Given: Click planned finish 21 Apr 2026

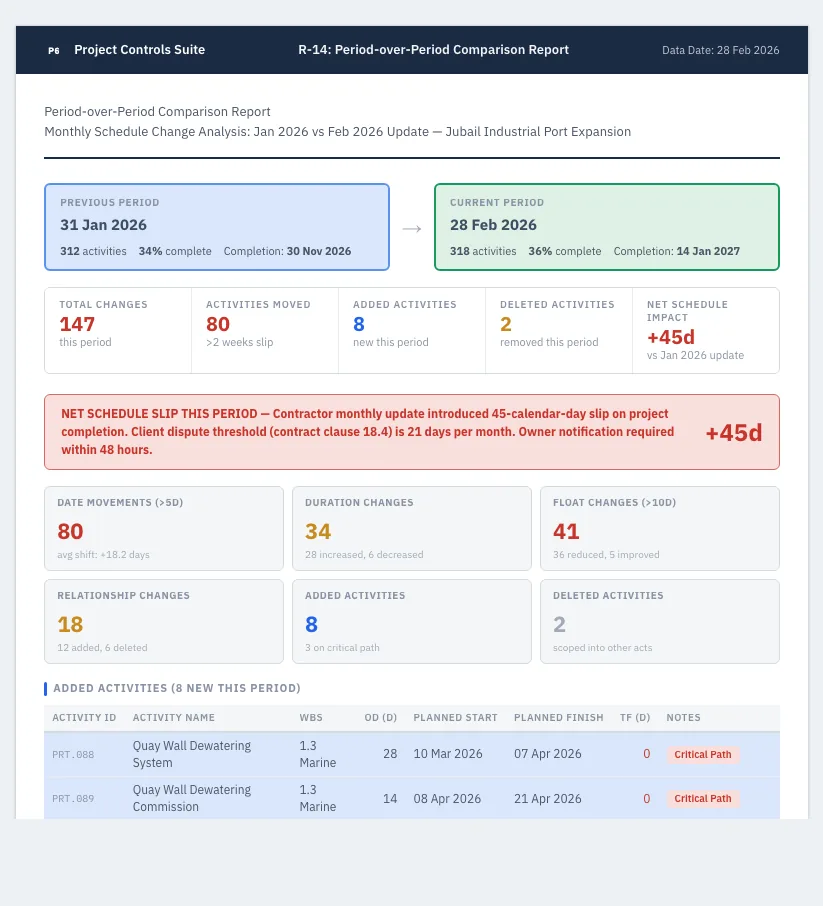Looking at the screenshot, I should point(548,799).
